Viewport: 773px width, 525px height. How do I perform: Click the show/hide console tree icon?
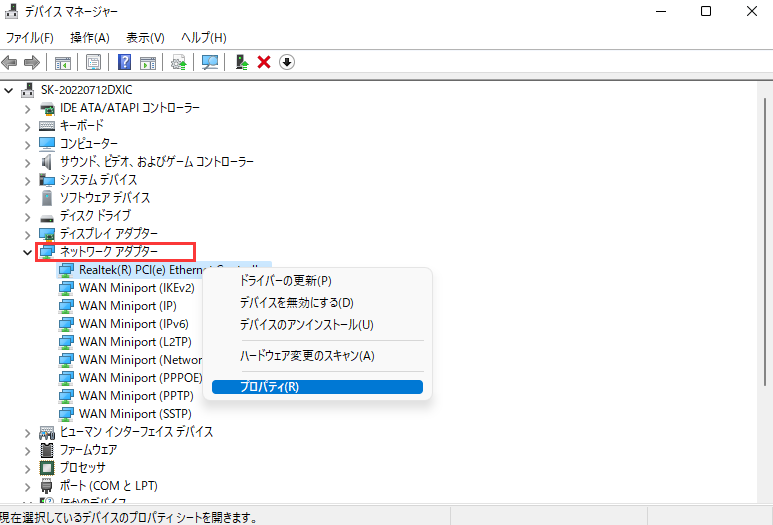[x=63, y=63]
